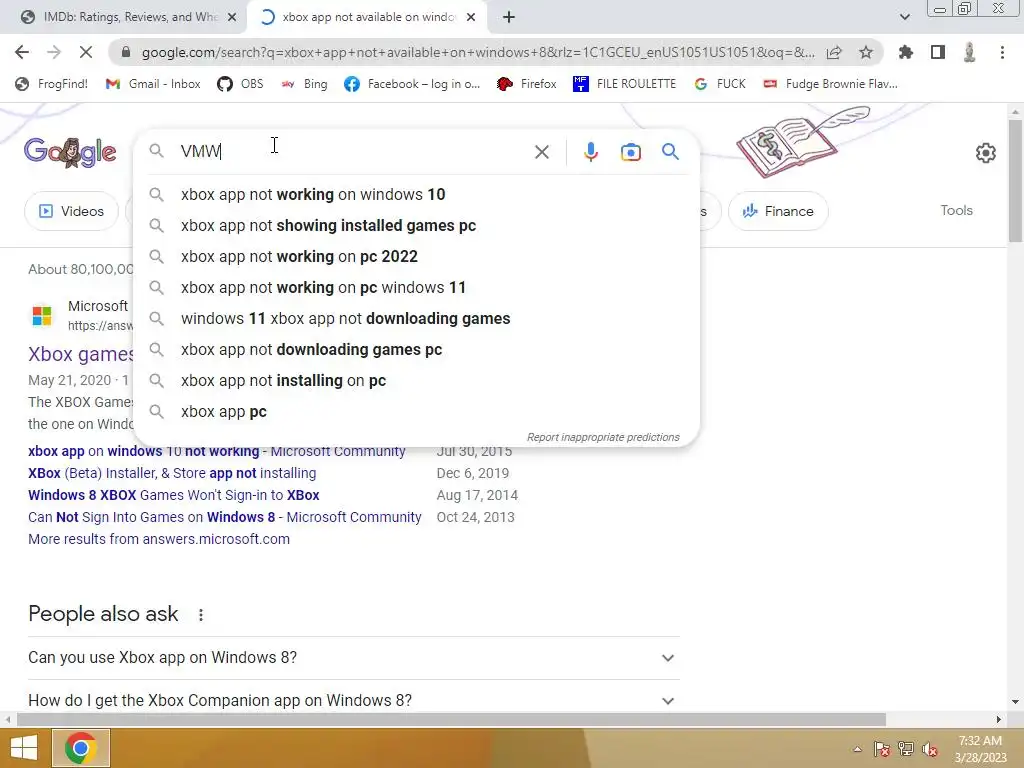Open 'XBox (Beta) Installer, & Store app' link
The height and width of the screenshot is (768, 1024).
[x=172, y=473]
